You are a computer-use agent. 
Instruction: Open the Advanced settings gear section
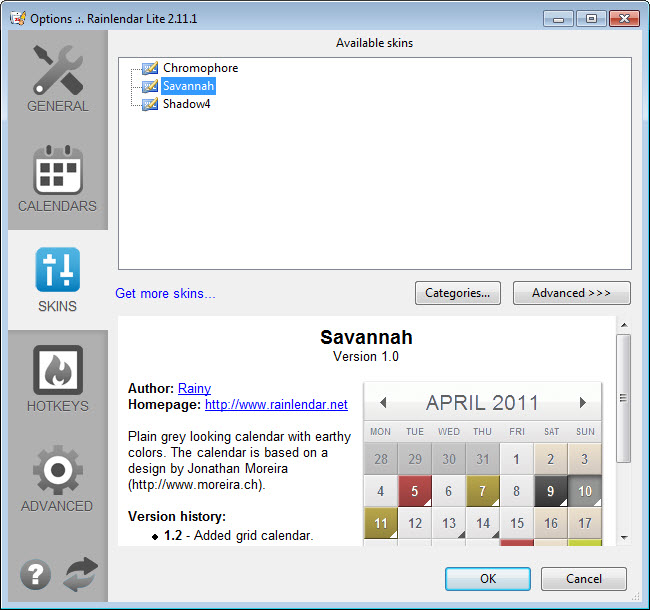58,479
